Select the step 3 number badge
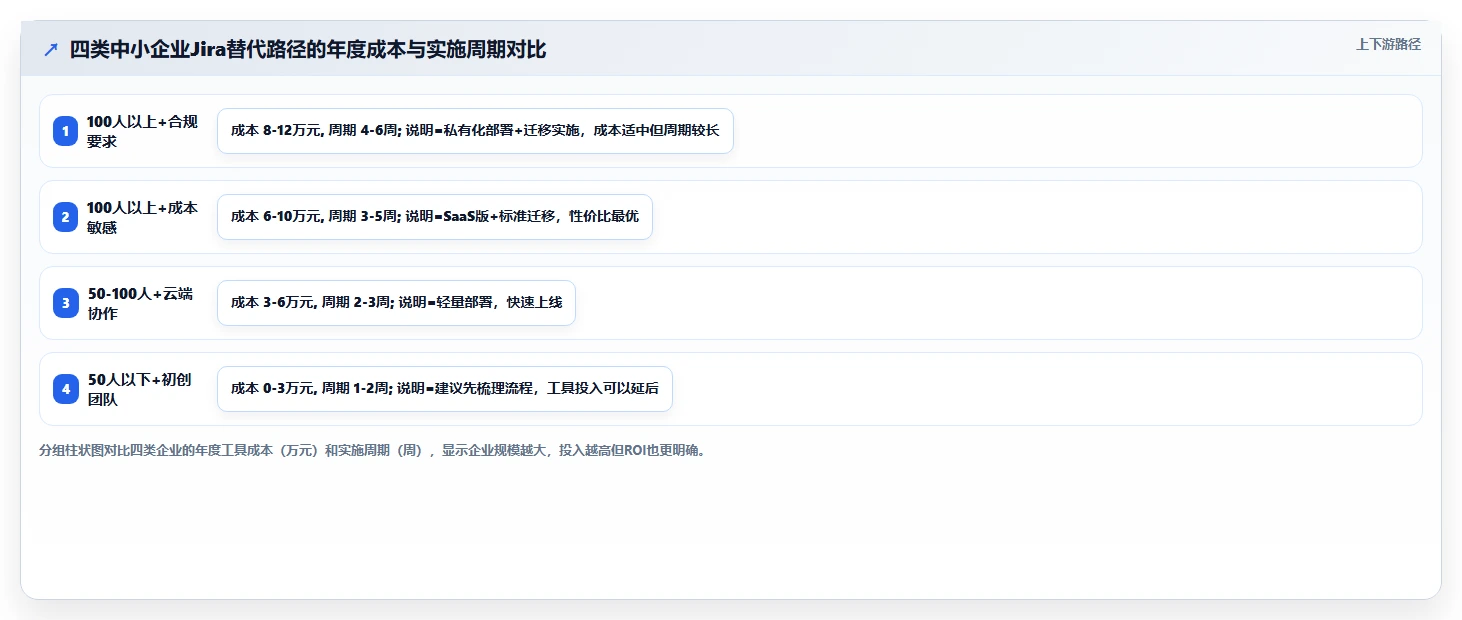This screenshot has height=620, width=1462. tap(65, 303)
